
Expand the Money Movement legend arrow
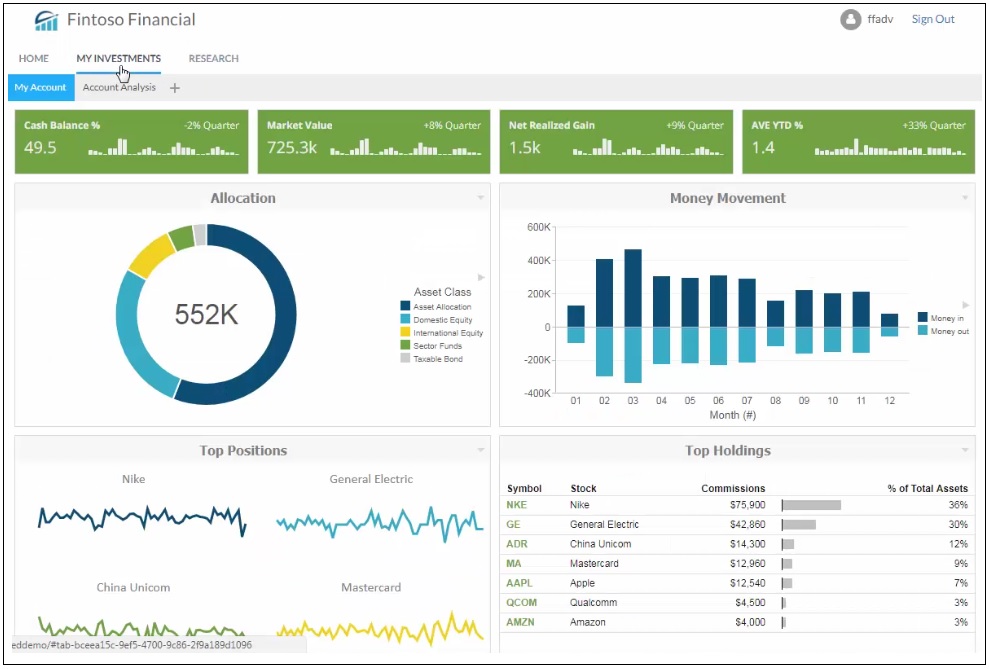coord(966,305)
